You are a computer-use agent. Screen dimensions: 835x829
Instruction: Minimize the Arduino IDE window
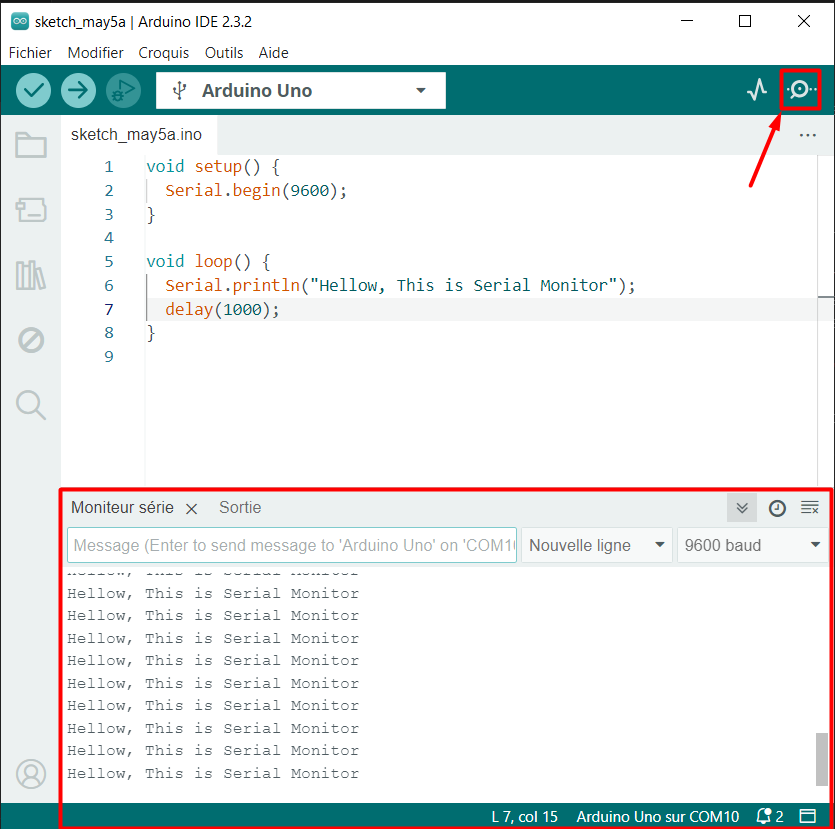(687, 21)
